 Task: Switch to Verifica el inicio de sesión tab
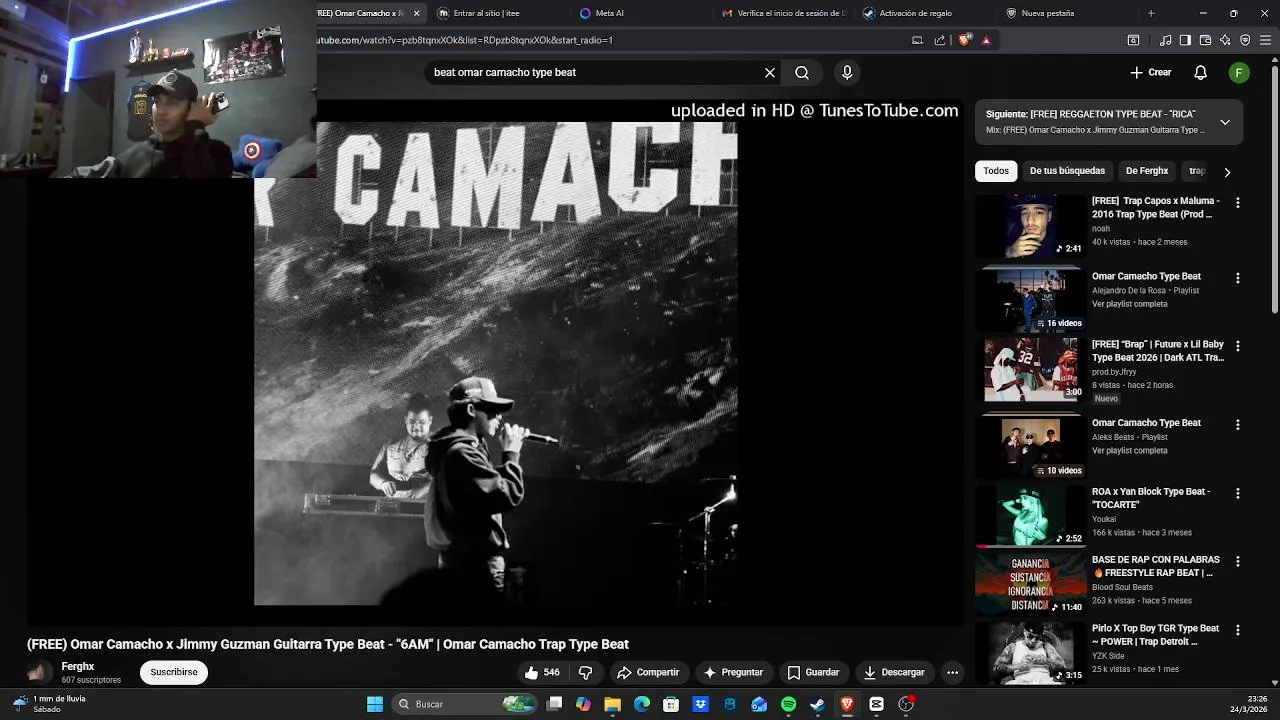(x=785, y=13)
